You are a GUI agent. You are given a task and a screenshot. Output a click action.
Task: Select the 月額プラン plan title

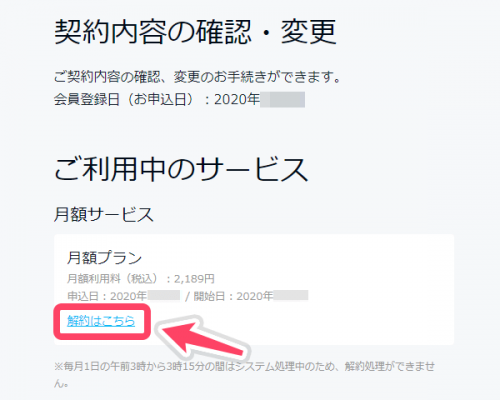coord(105,258)
